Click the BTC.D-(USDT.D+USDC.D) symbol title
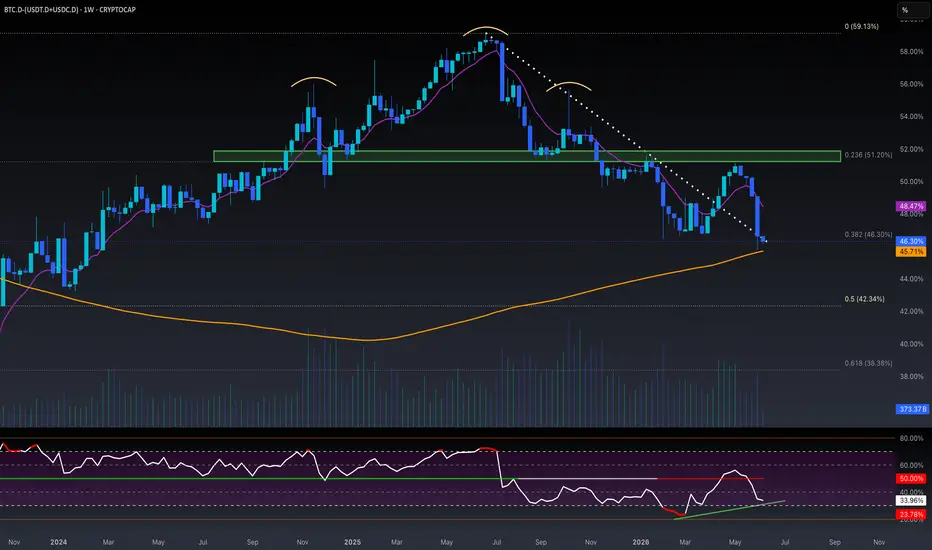The height and width of the screenshot is (550, 932). click(x=41, y=10)
